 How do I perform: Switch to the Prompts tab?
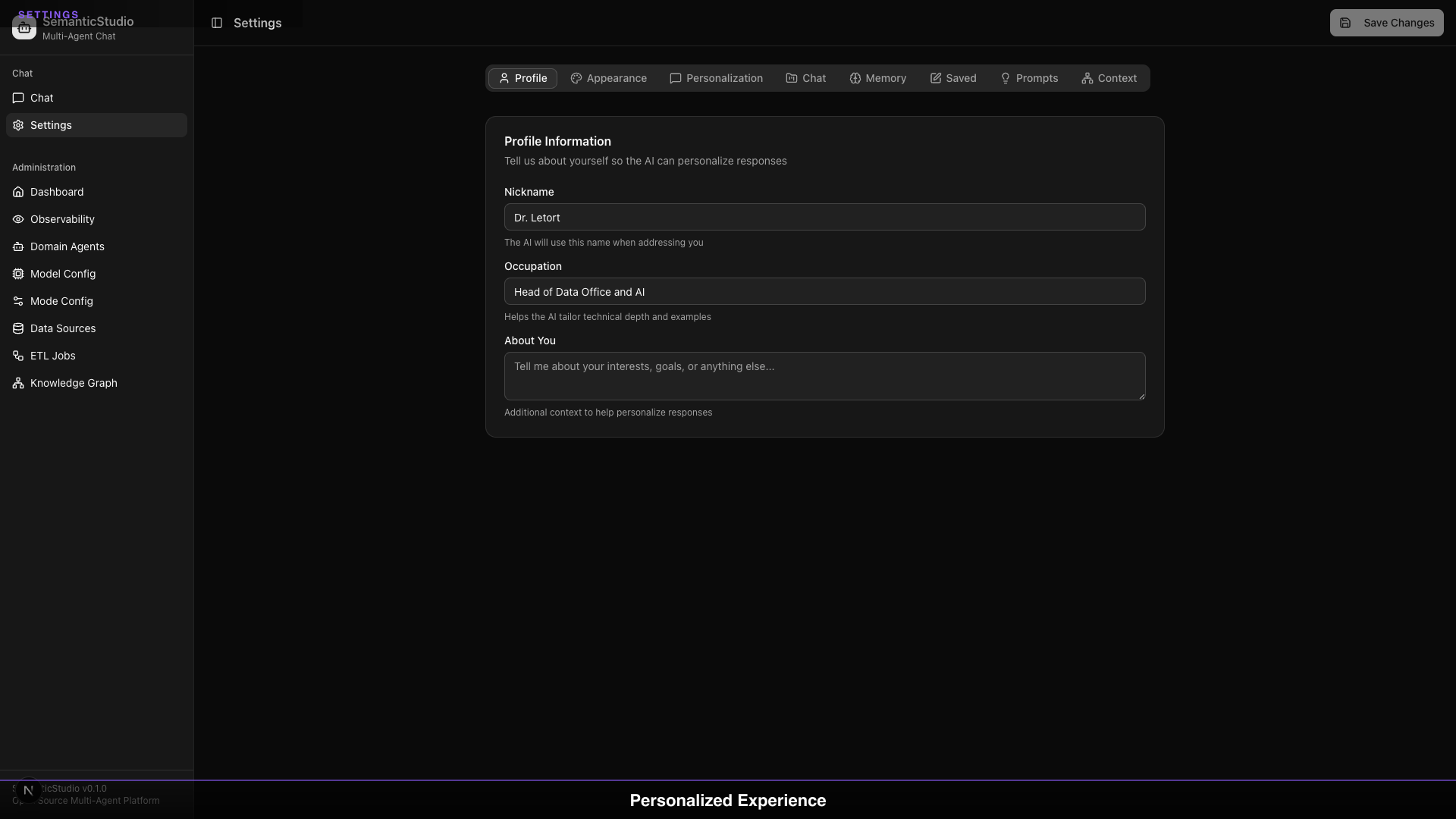click(1029, 78)
